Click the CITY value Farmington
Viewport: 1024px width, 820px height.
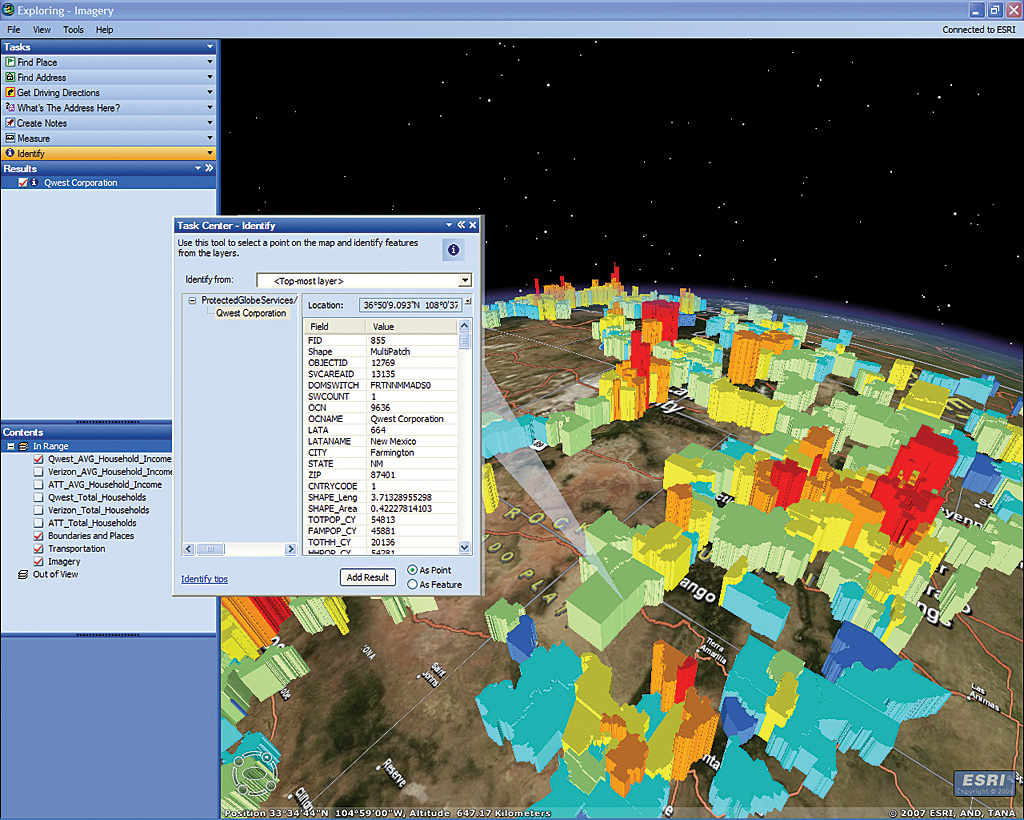[x=392, y=452]
